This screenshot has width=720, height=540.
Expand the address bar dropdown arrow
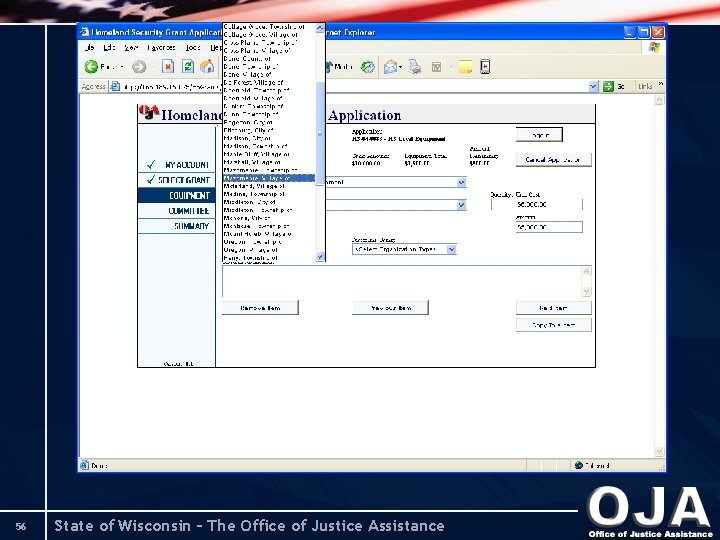coord(593,86)
